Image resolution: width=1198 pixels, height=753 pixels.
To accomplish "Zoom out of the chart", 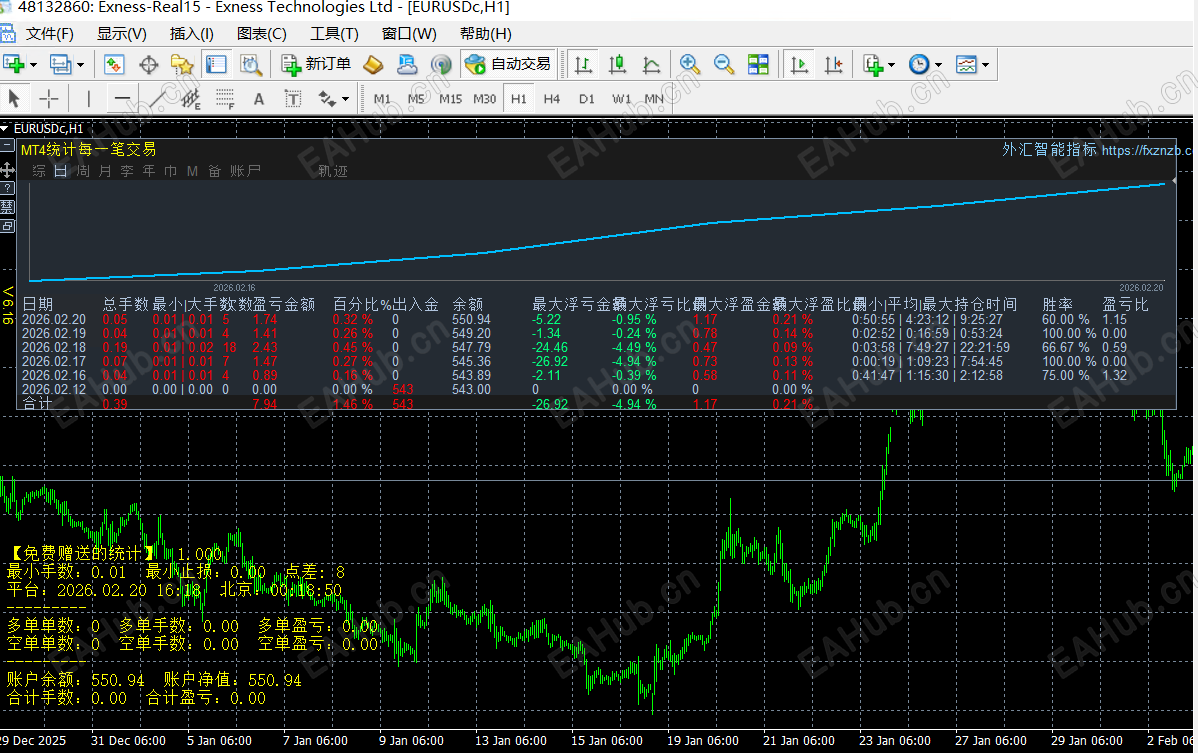I will 724,65.
